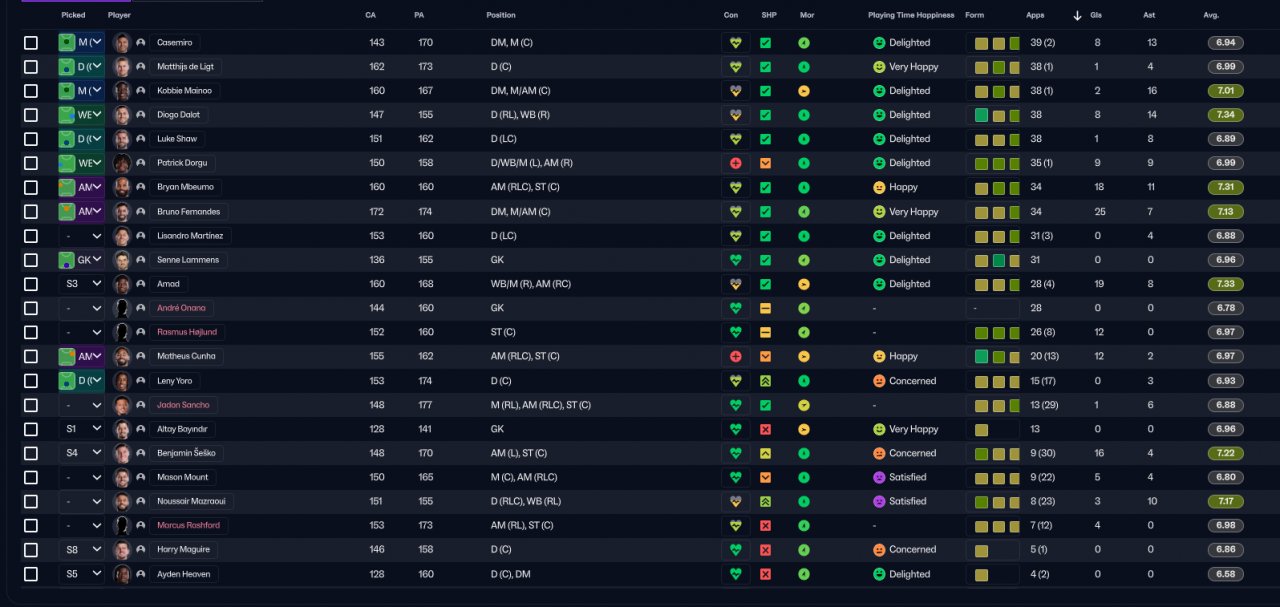This screenshot has width=1280, height=607.
Task: Open Diogo Dalot's player name link
Action: (178, 115)
